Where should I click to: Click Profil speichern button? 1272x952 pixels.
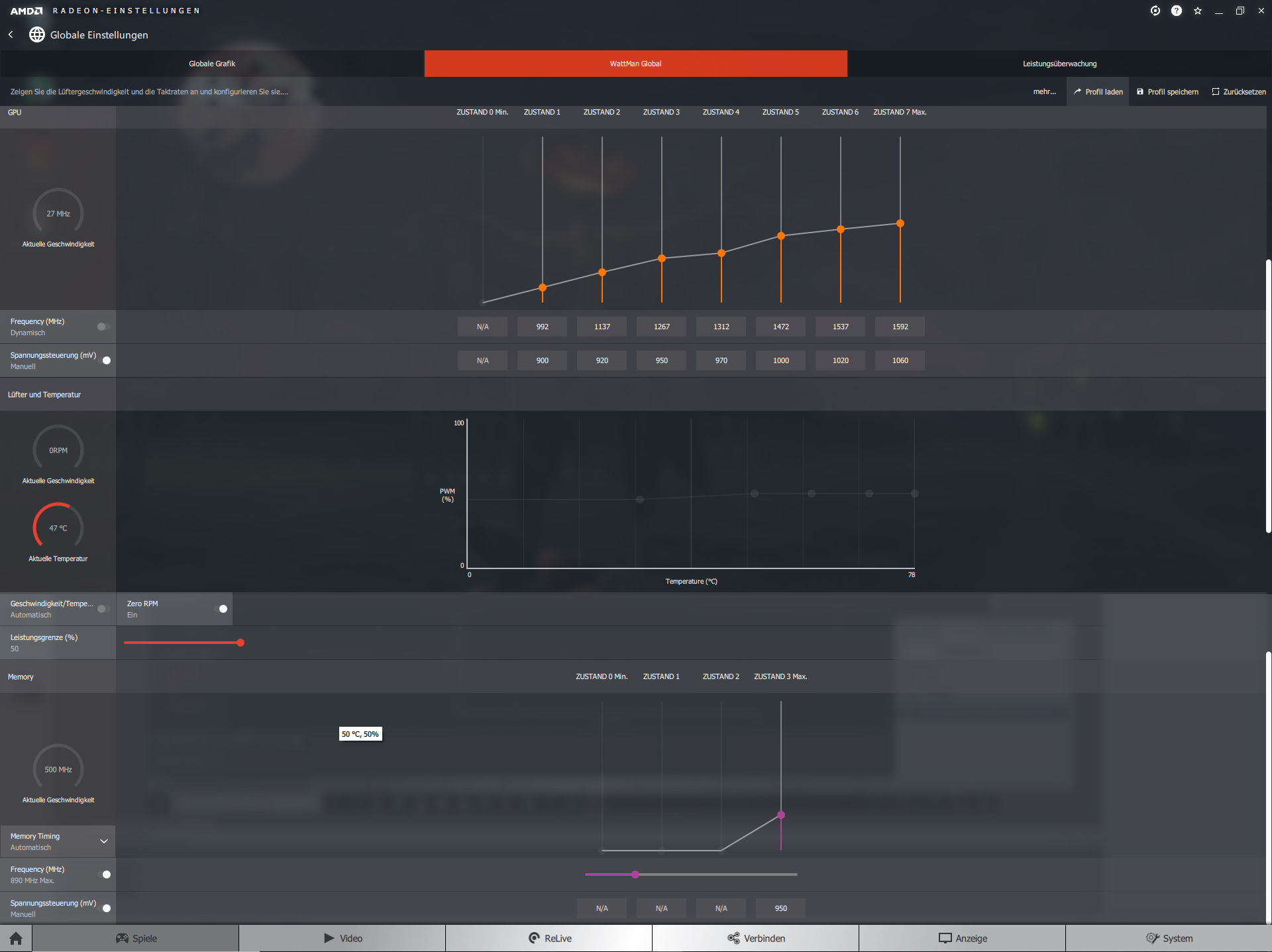(1167, 91)
